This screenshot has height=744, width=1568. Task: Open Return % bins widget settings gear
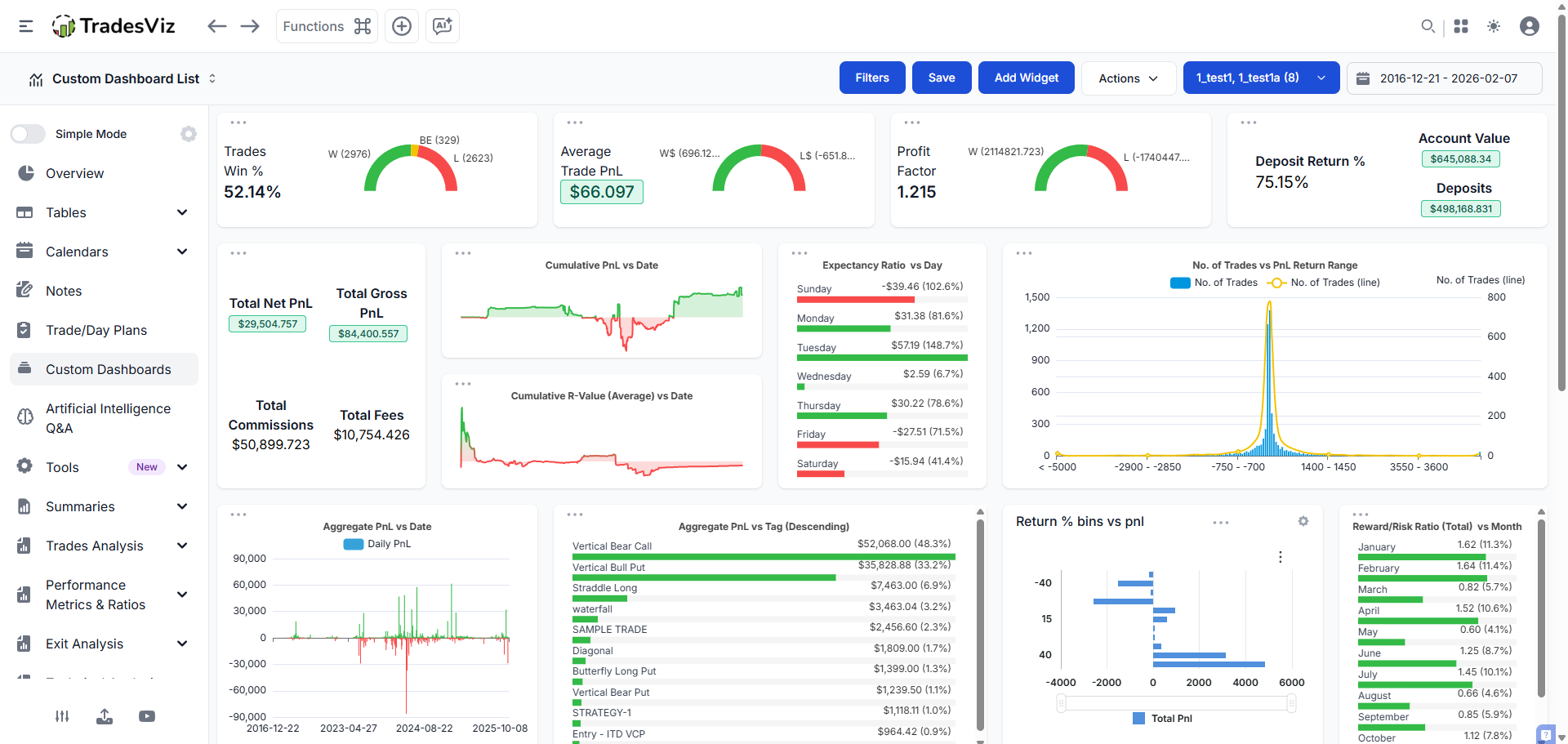(1303, 521)
